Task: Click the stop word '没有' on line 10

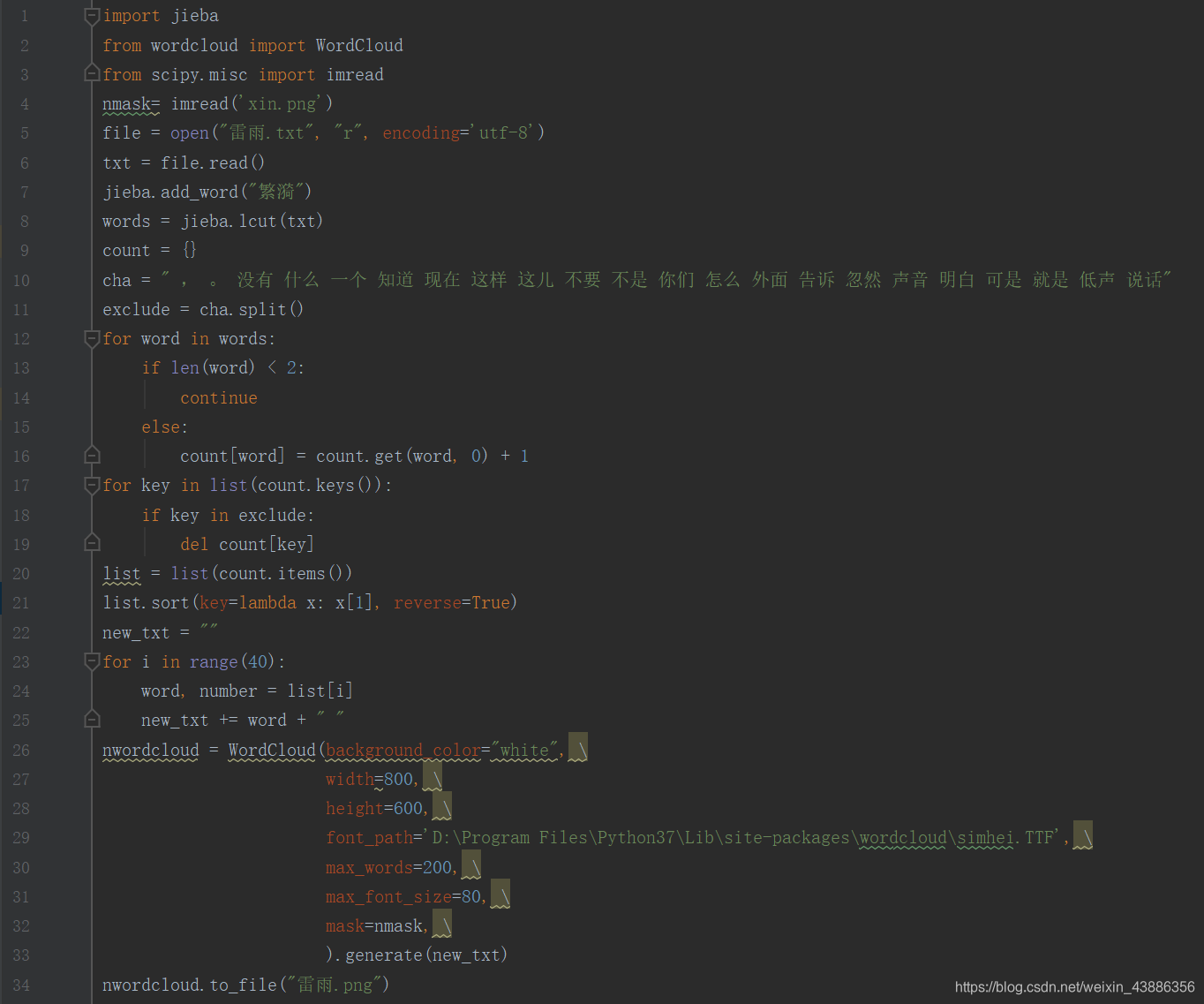Action: click(x=255, y=280)
